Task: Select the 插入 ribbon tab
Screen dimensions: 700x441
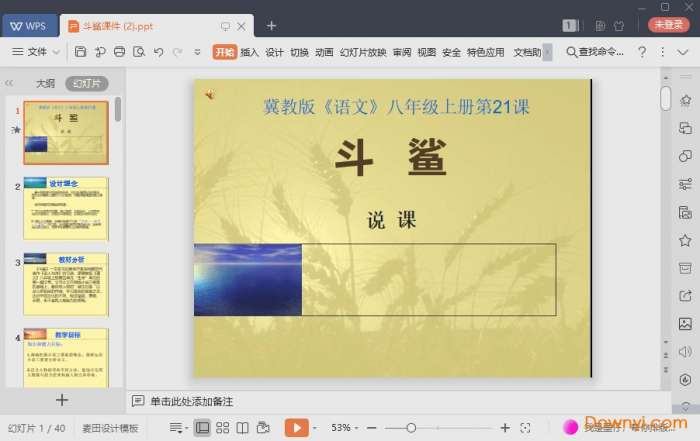Action: (x=250, y=52)
